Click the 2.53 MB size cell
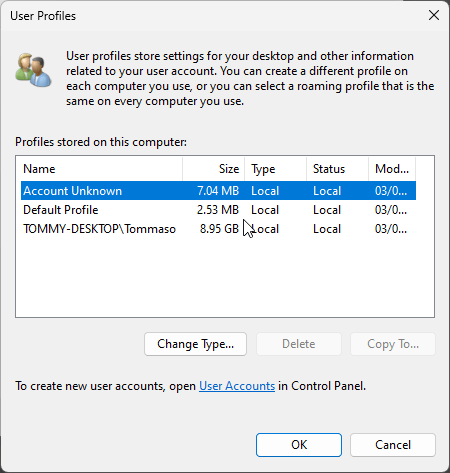The width and height of the screenshot is (450, 473). (218, 210)
